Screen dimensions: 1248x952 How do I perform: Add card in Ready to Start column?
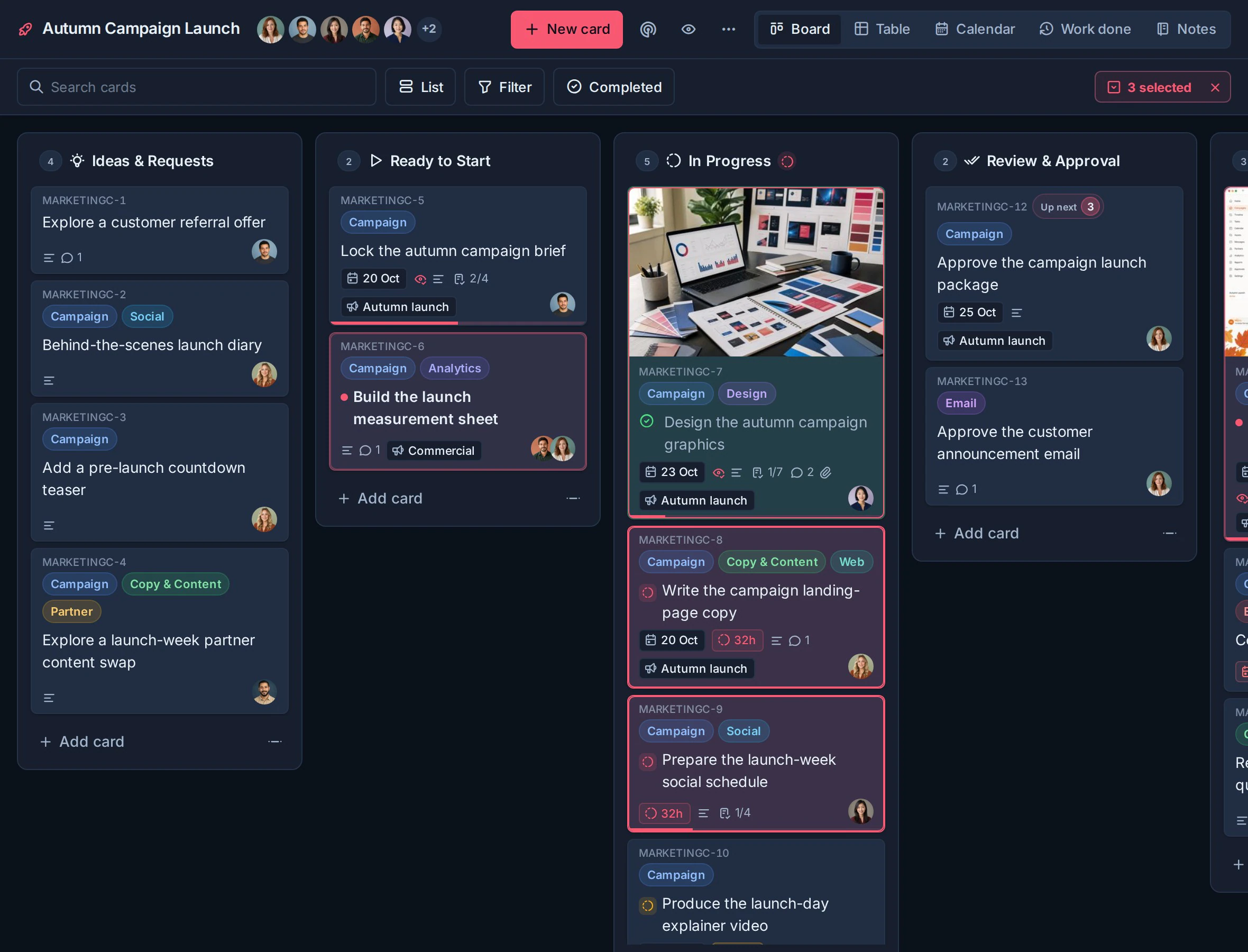click(381, 499)
